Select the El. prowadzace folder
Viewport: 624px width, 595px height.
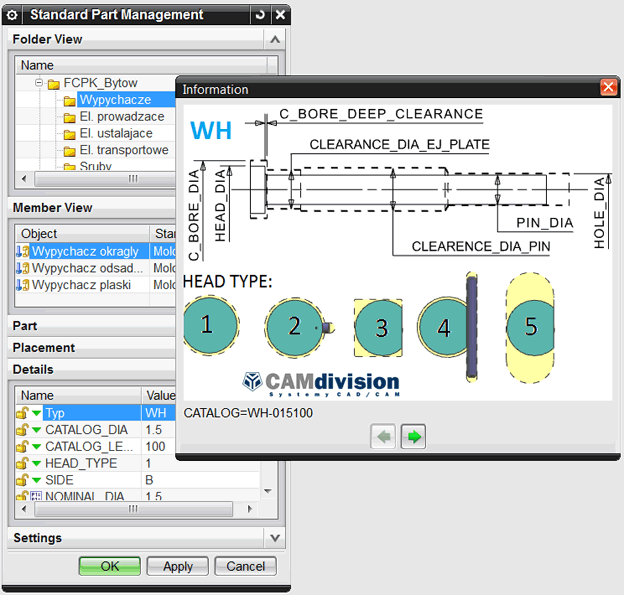122,117
